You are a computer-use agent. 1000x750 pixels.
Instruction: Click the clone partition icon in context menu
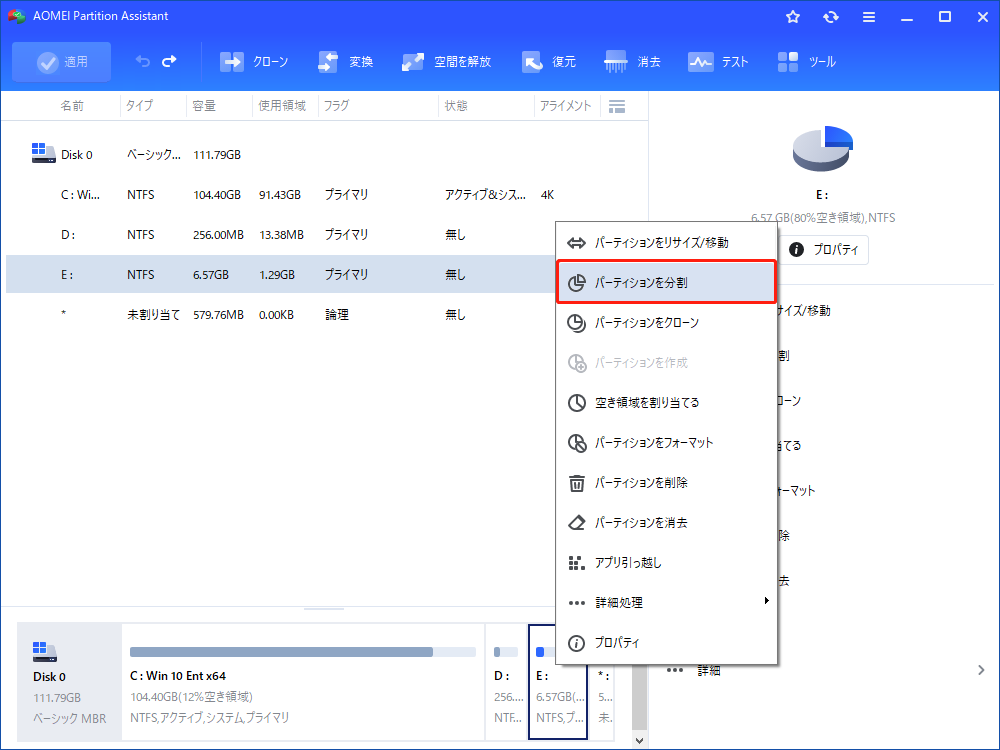pyautogui.click(x=577, y=323)
